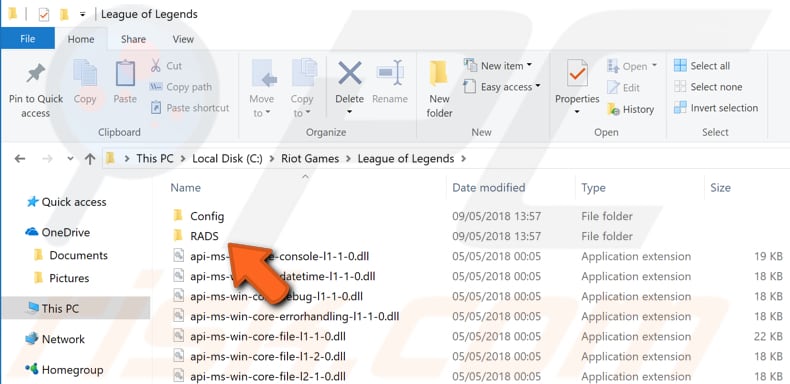Viewport: 790px width, 384px height.
Task: Click the New folder icon
Action: point(439,74)
